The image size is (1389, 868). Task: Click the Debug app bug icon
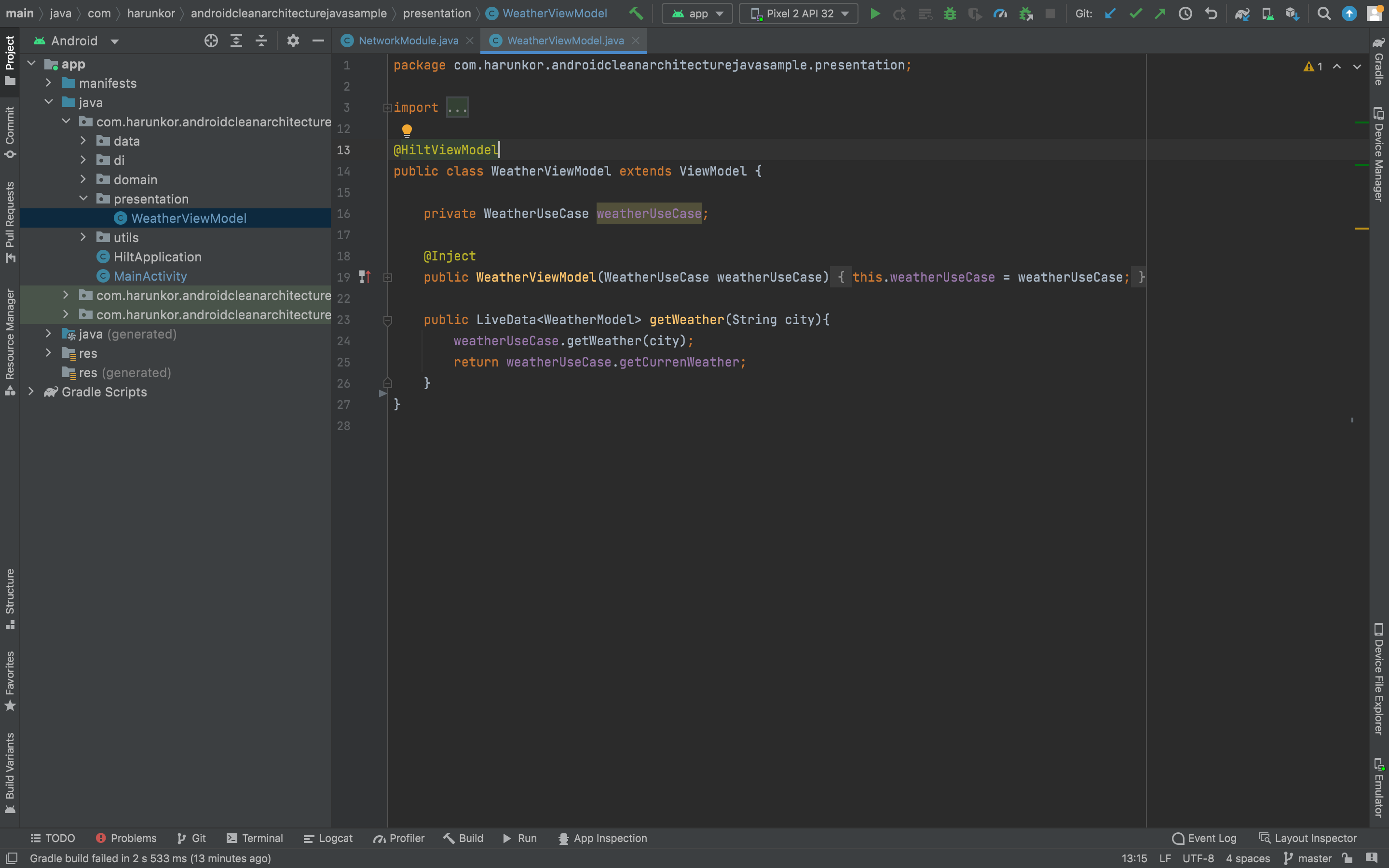coord(950,14)
